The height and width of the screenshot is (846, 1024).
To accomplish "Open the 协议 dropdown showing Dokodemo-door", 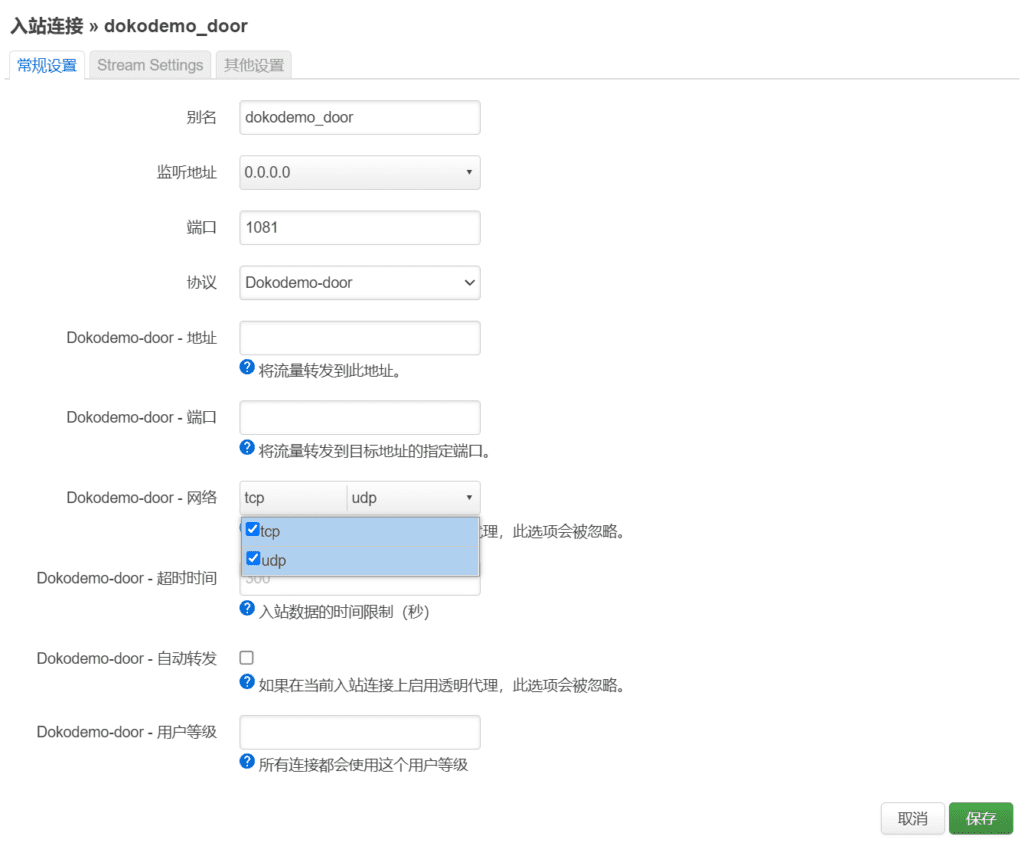I will tap(359, 283).
